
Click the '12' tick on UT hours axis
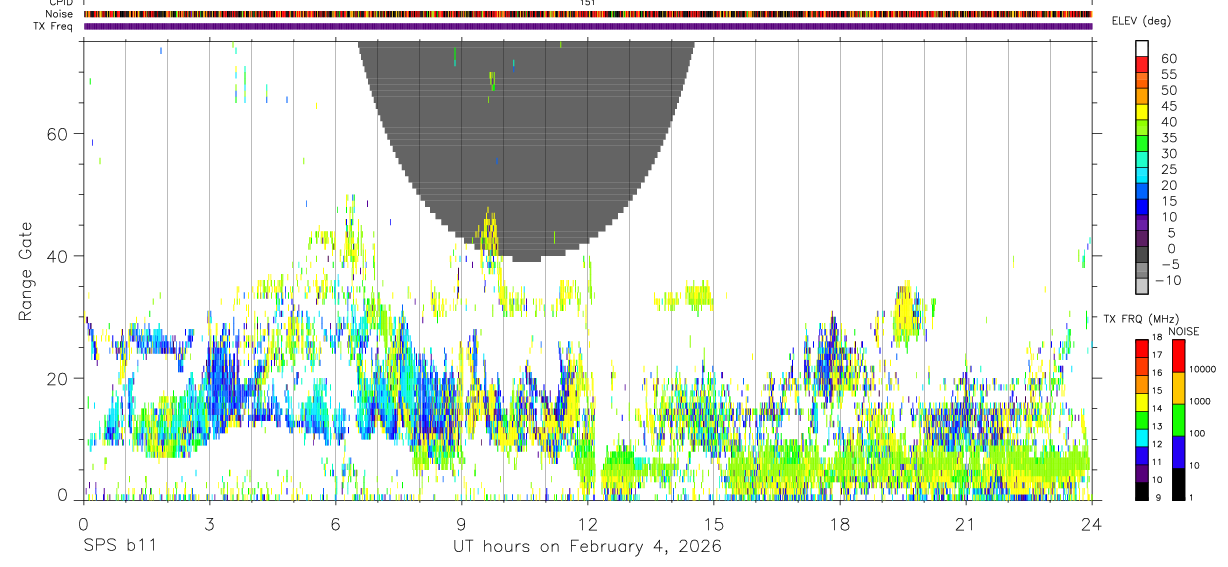point(588,524)
